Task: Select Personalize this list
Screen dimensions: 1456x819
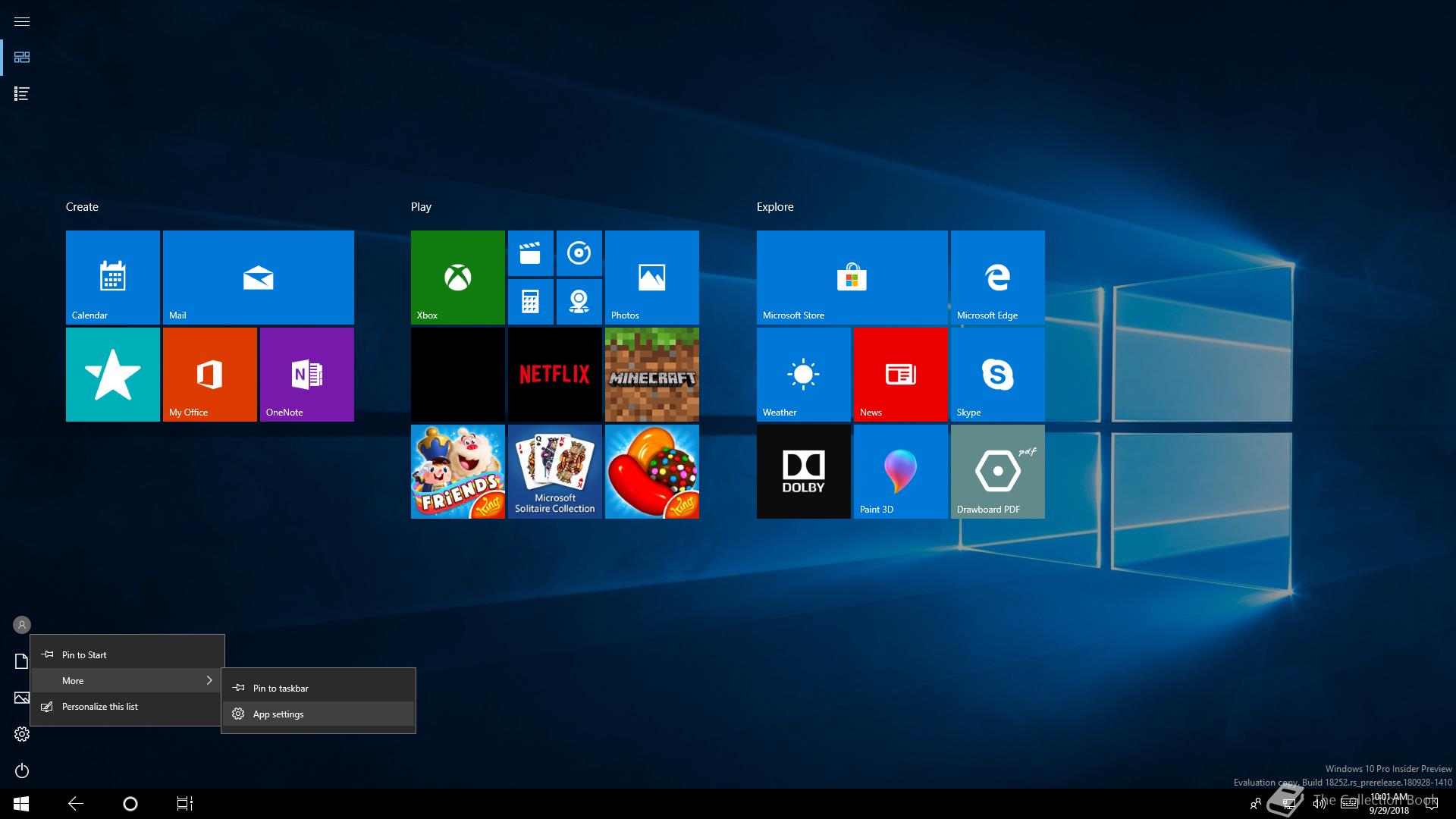Action: coord(127,706)
